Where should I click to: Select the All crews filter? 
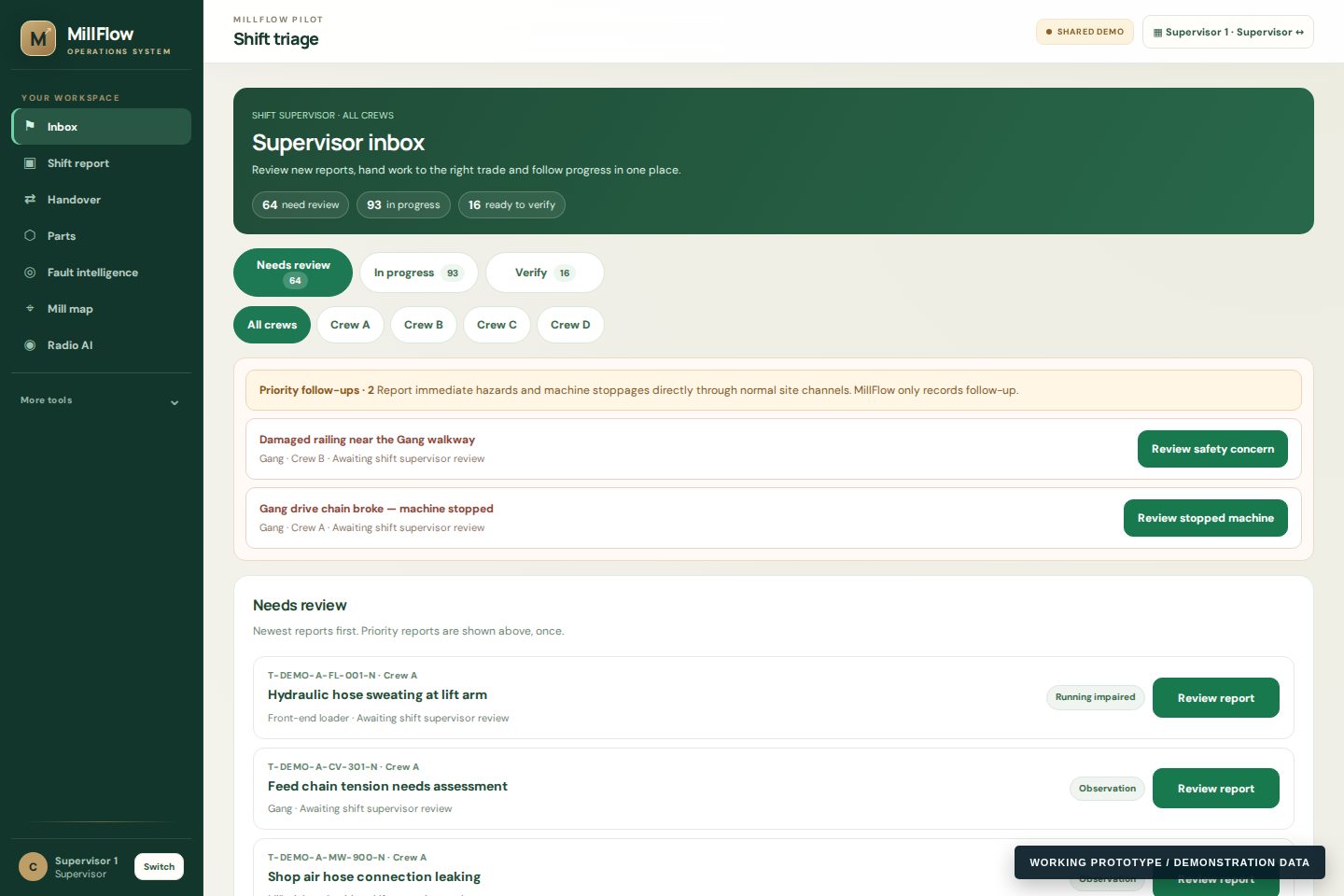click(x=272, y=325)
